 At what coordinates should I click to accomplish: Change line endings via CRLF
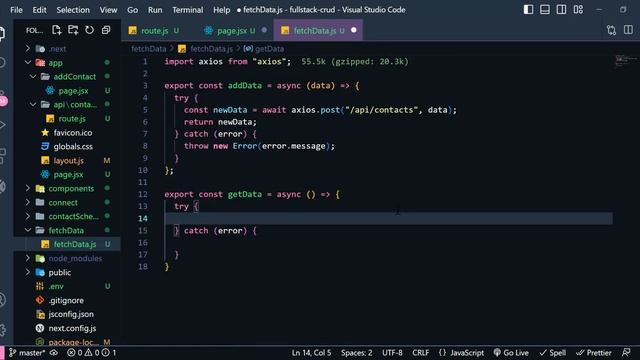pos(420,353)
